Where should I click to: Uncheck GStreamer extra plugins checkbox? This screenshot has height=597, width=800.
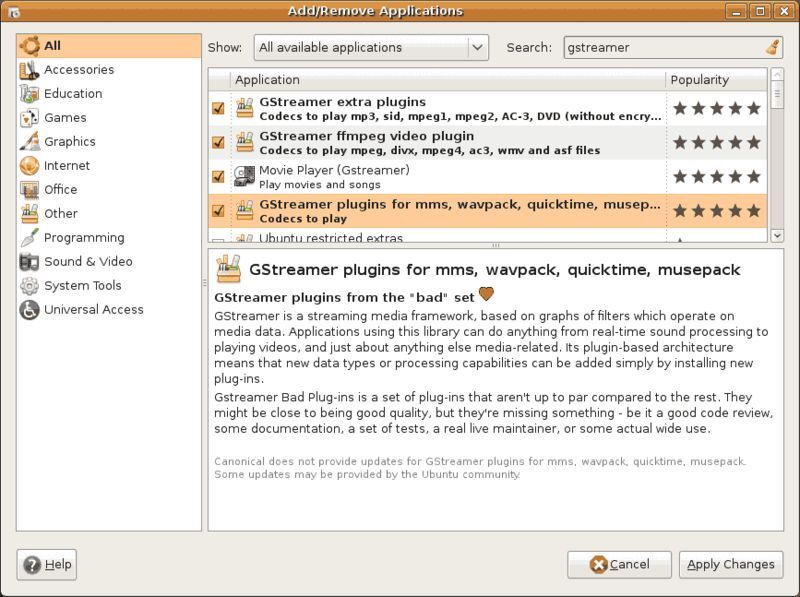[x=218, y=109]
